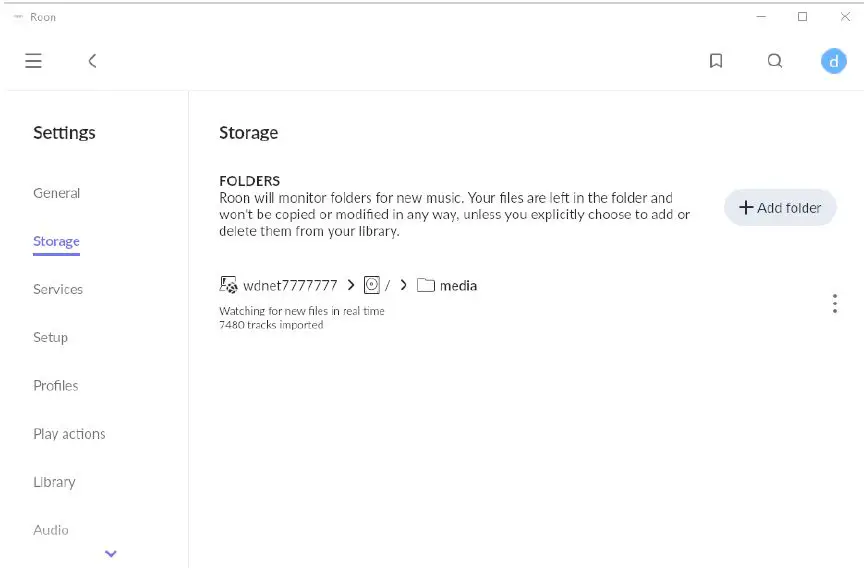Open the Library settings section

click(54, 482)
